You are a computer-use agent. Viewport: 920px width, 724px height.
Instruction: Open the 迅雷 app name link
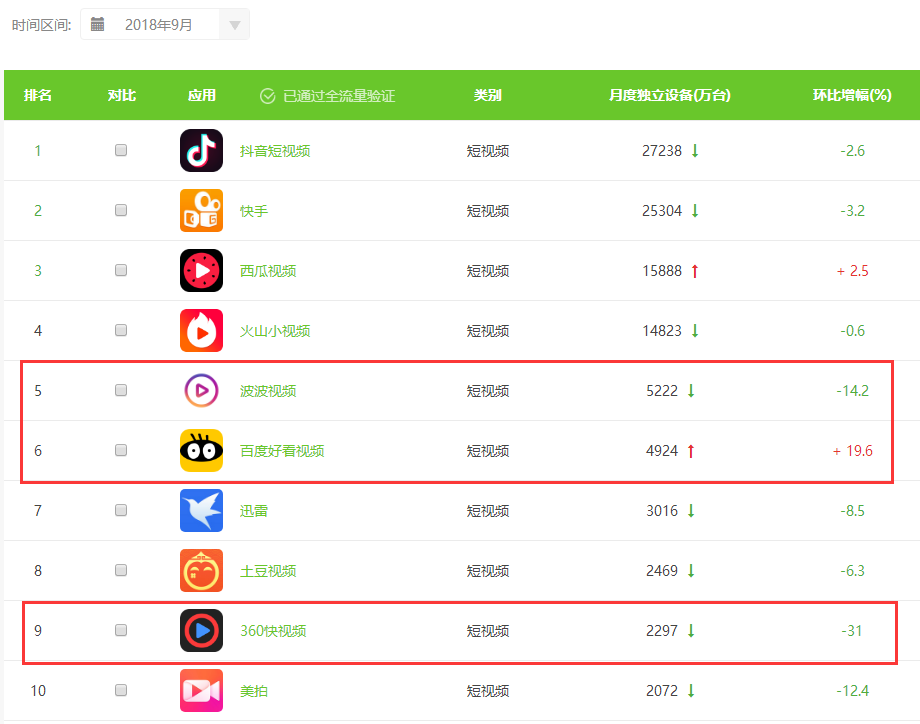[254, 511]
